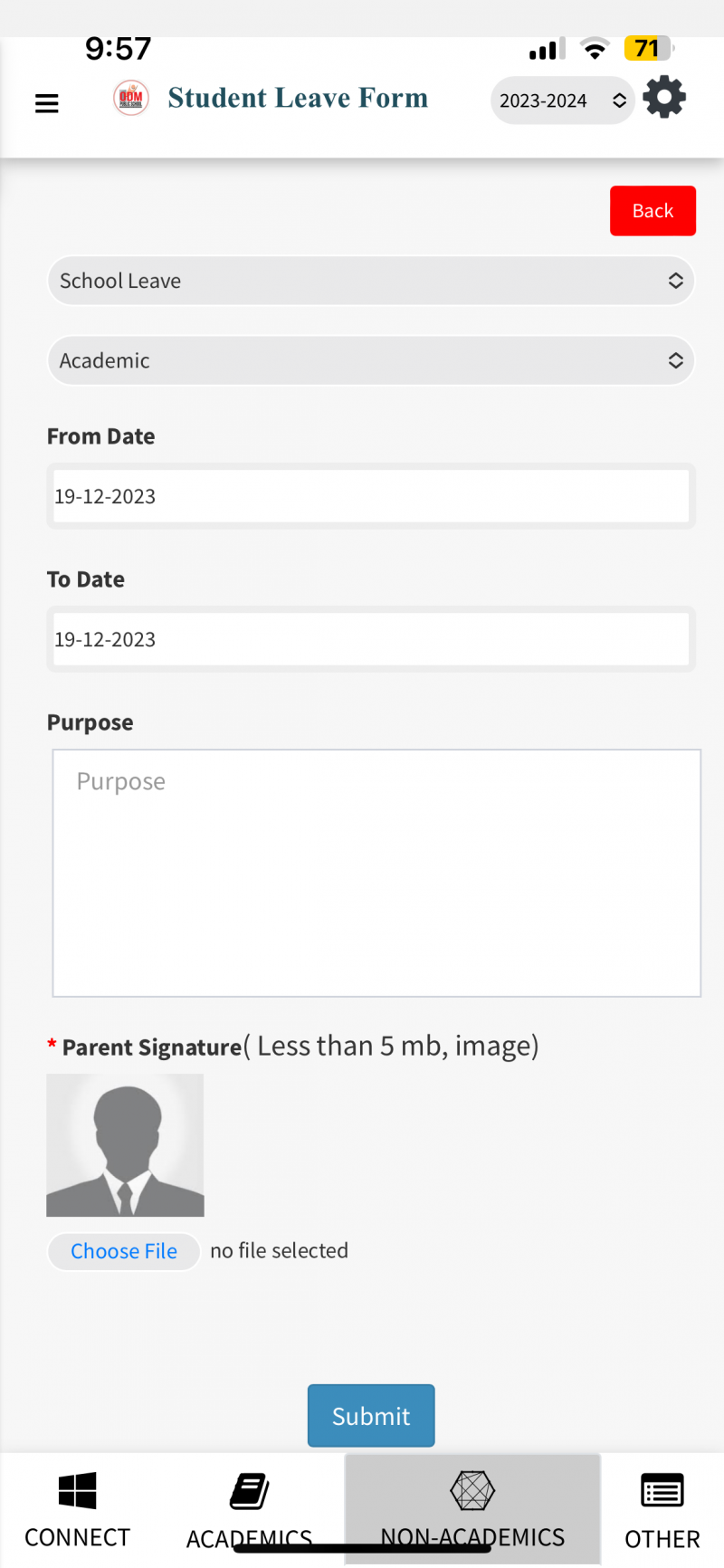Expand the 2023-2024 academic year dropdown

pyautogui.click(x=562, y=100)
